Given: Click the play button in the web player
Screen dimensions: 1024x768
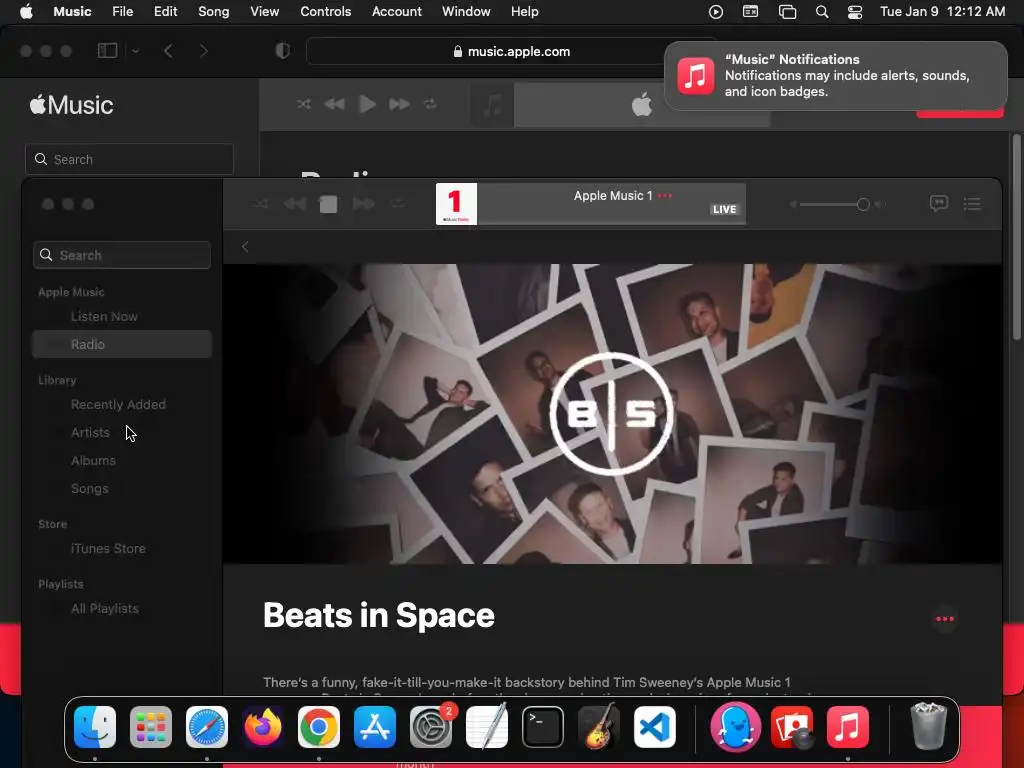Looking at the screenshot, I should tap(367, 104).
